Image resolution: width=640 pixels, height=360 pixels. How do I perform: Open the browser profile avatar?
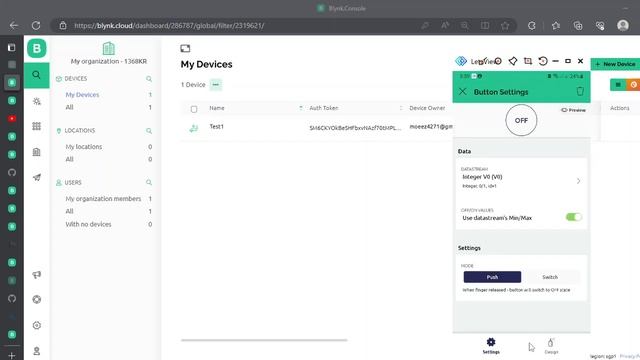tap(623, 25)
